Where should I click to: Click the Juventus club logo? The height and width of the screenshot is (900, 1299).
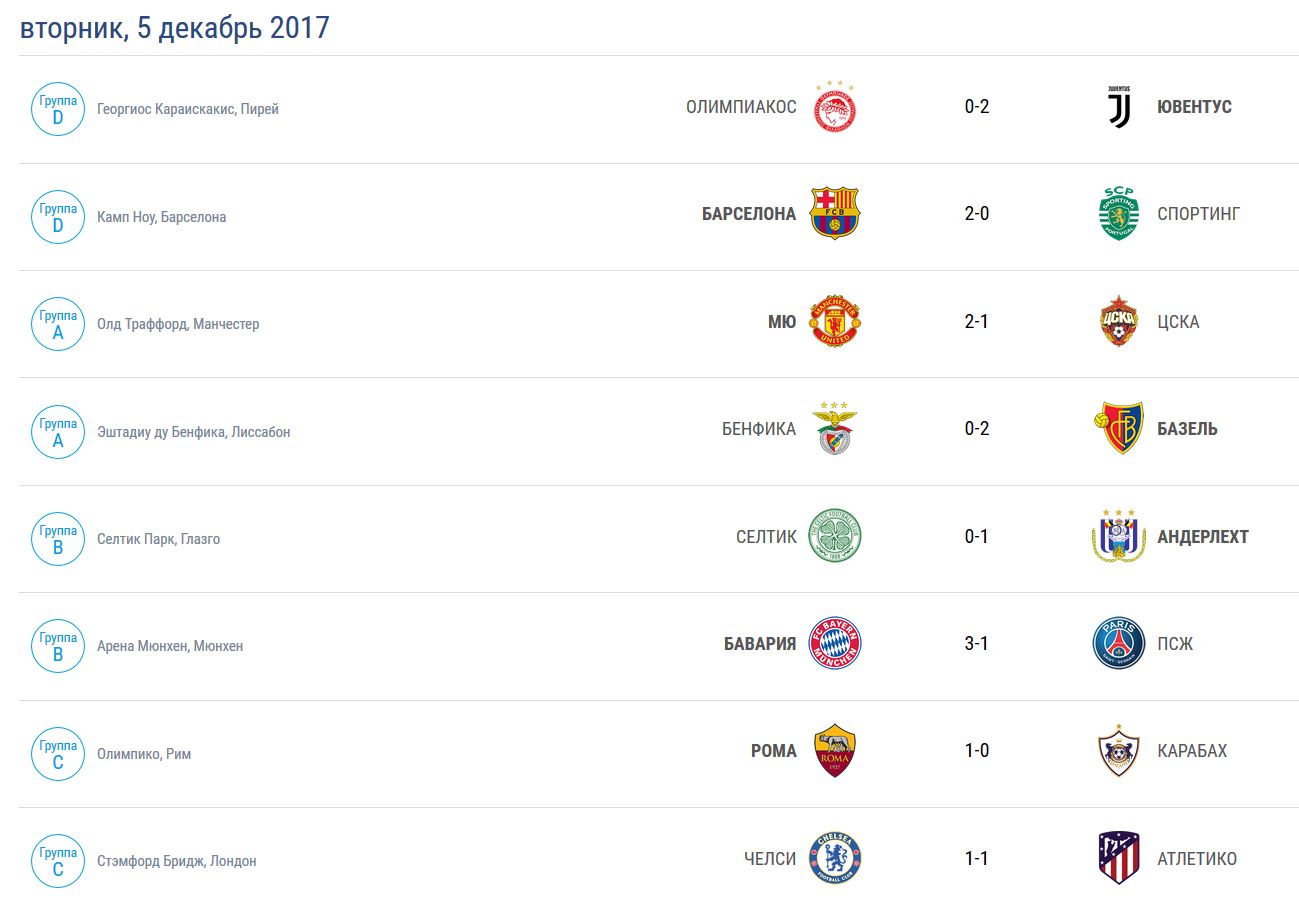coord(1118,106)
